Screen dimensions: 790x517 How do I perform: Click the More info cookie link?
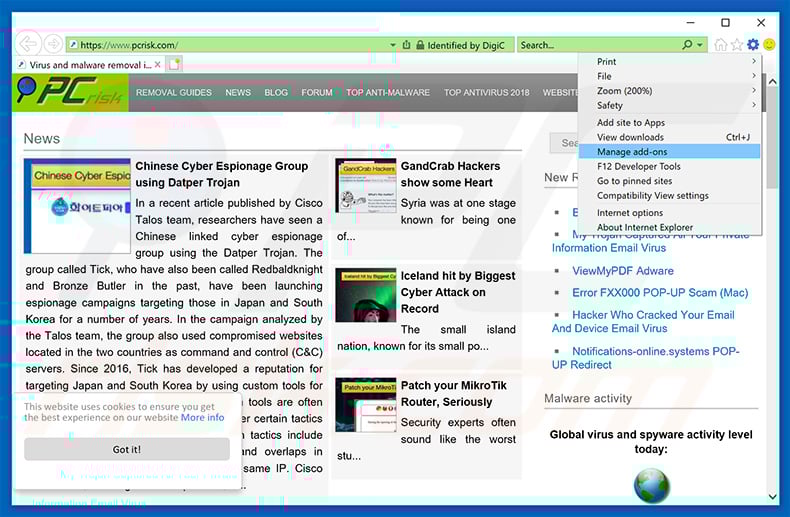203,417
